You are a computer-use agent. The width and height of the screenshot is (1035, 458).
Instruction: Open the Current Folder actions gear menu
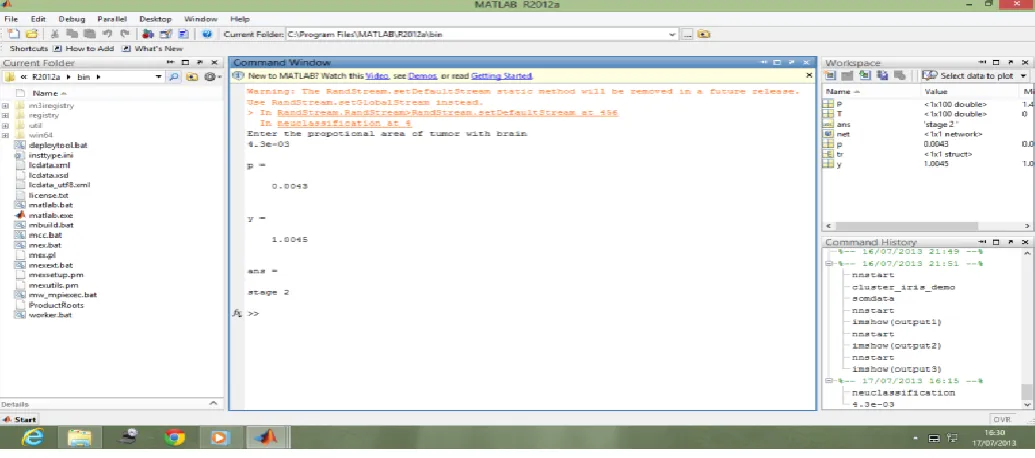pyautogui.click(x=211, y=77)
